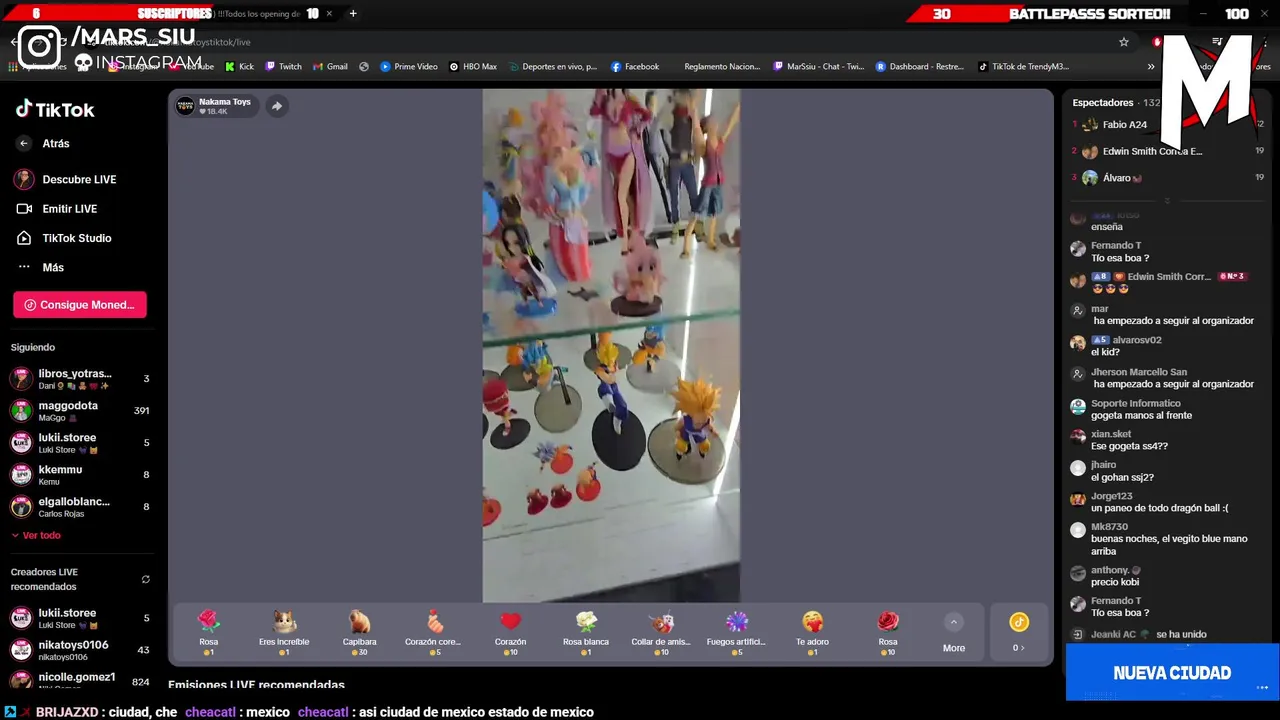Send the Te adoro gift
Screen dimensions: 1280x720
[x=812, y=633]
